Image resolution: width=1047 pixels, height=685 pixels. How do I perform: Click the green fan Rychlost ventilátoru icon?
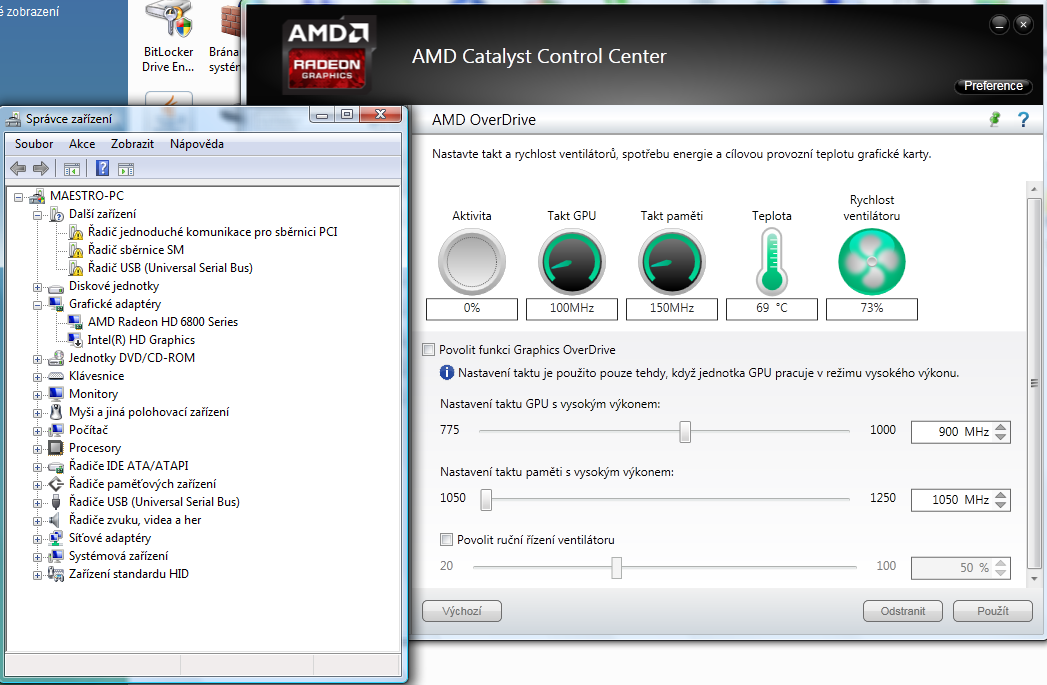pyautogui.click(x=871, y=262)
